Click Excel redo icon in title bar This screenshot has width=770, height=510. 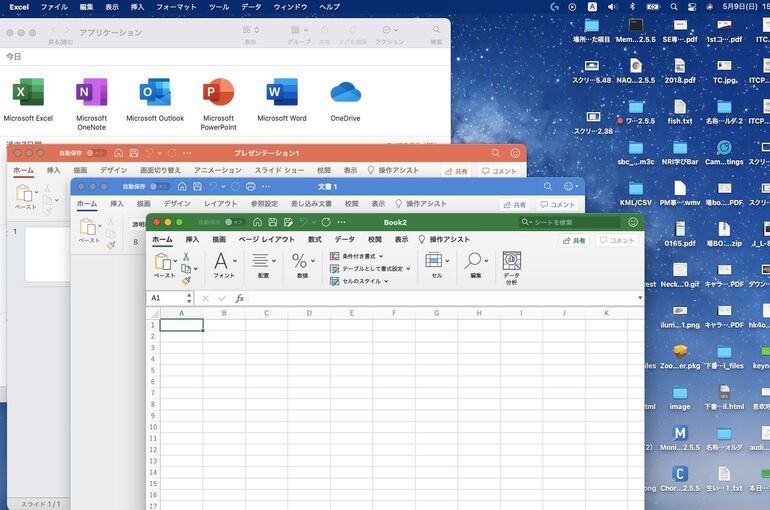click(326, 222)
